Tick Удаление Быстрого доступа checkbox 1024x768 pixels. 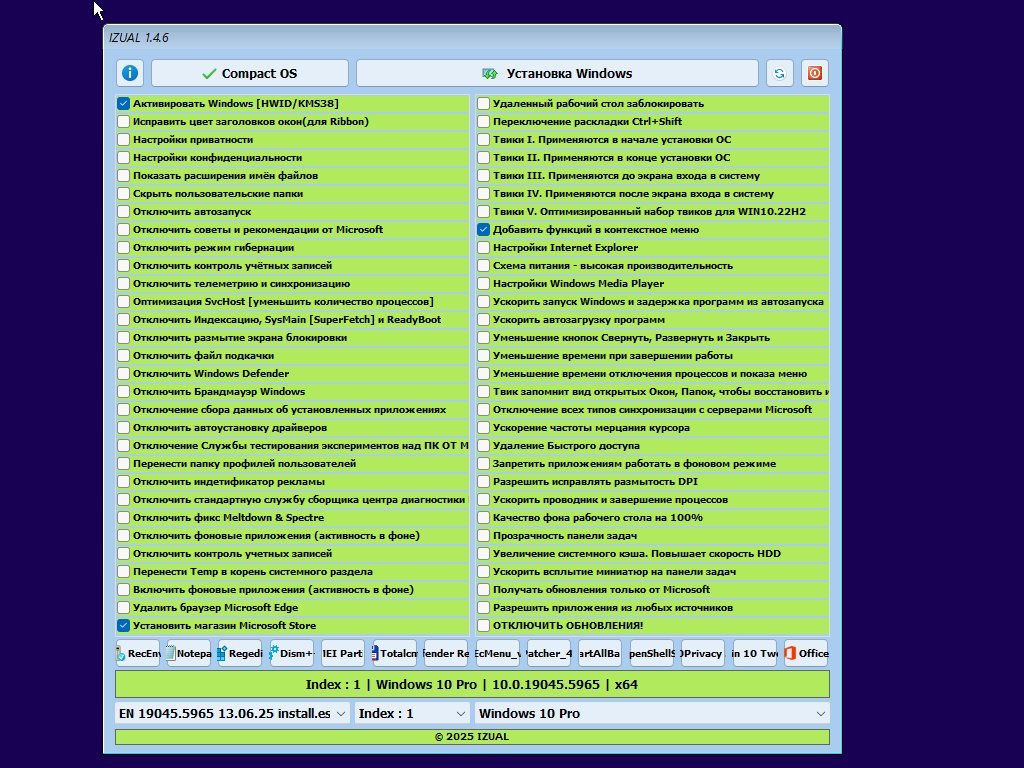tap(483, 445)
